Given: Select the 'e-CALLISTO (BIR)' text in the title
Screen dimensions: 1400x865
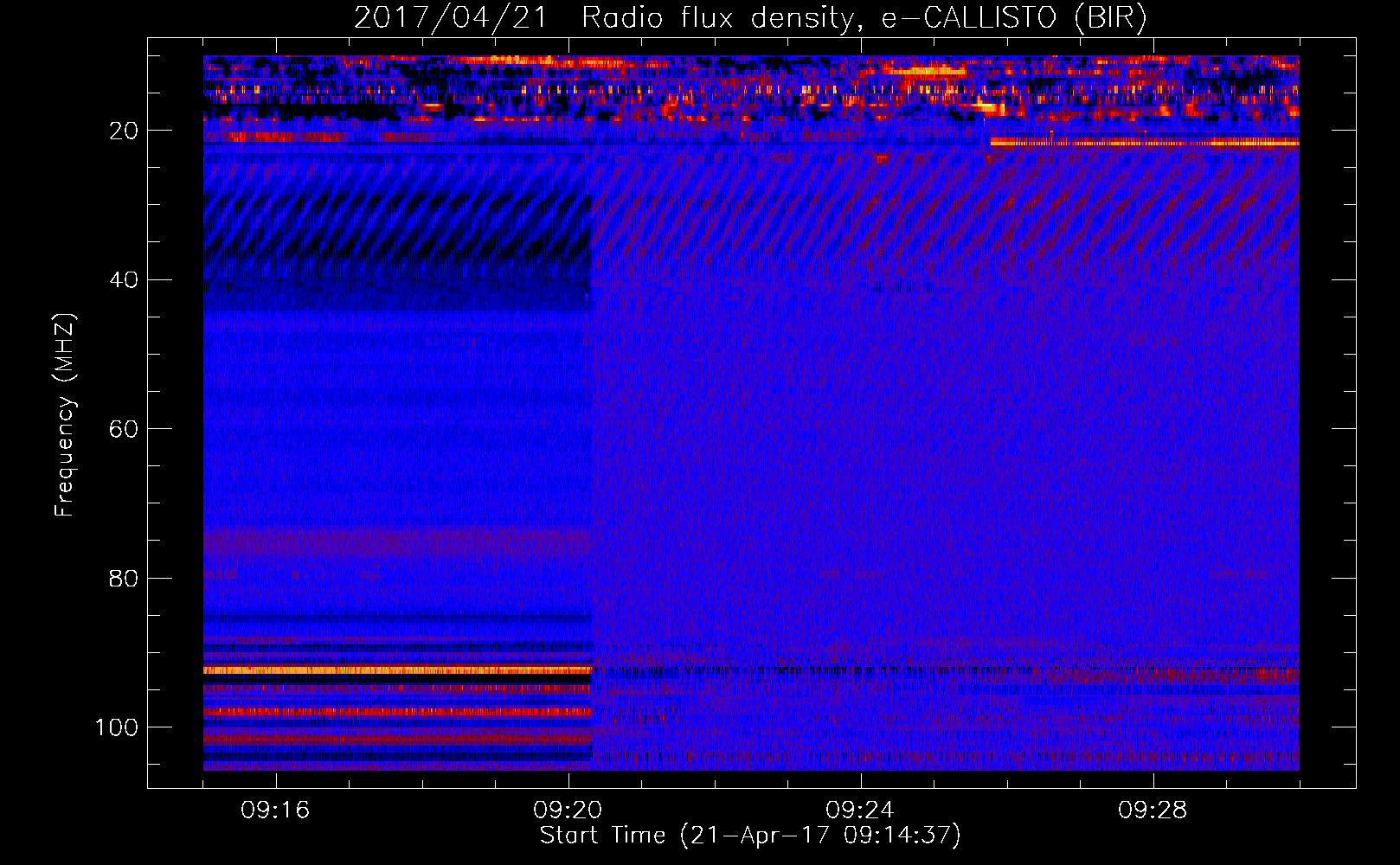Looking at the screenshot, I should pyautogui.click(x=1014, y=18).
